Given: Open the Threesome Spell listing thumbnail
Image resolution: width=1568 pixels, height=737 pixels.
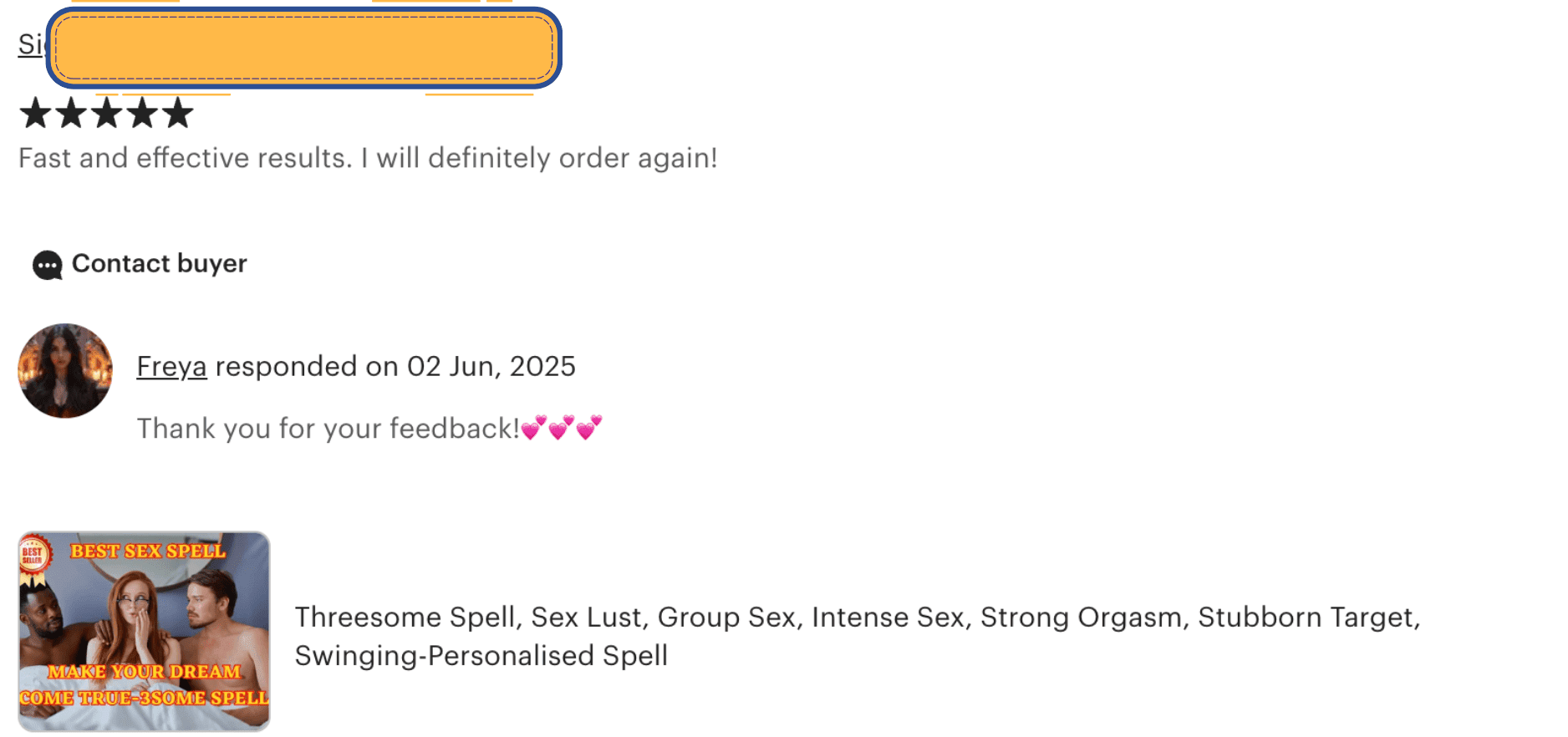Looking at the screenshot, I should (x=144, y=632).
